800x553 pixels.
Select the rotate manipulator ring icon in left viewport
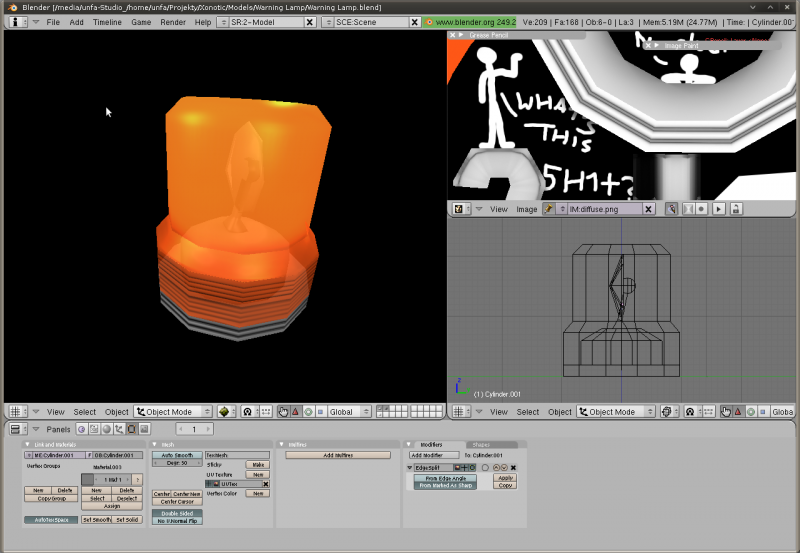[308, 412]
